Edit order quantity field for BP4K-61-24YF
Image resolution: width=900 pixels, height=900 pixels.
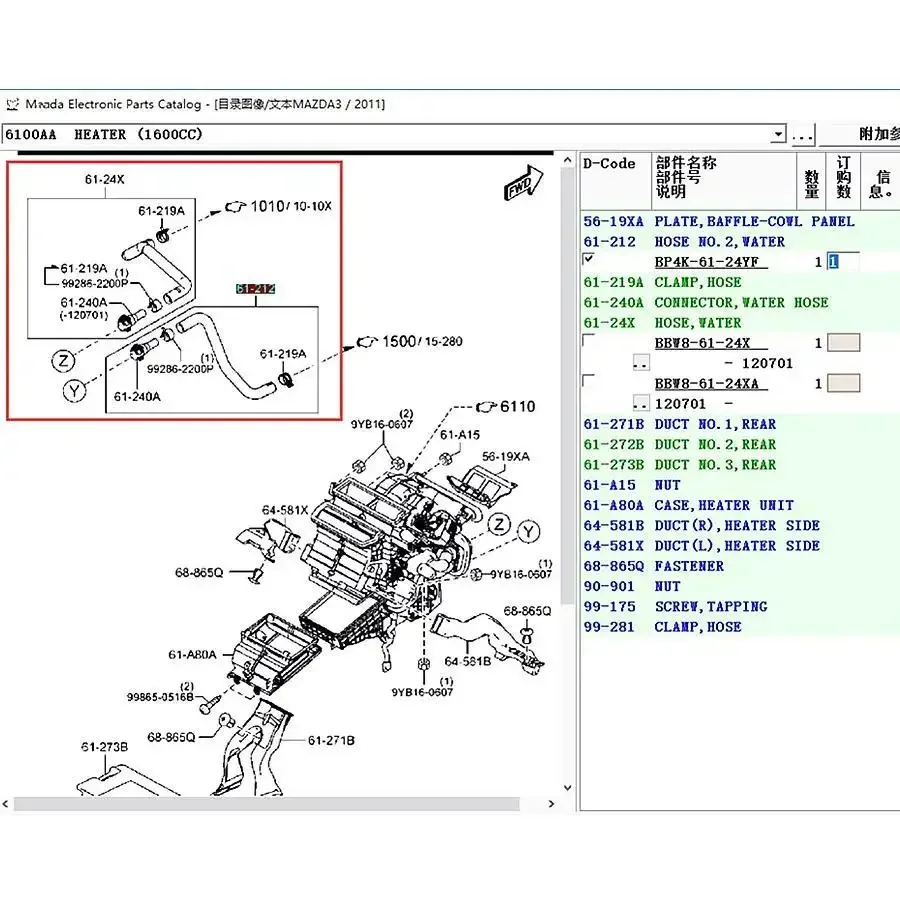(843, 262)
